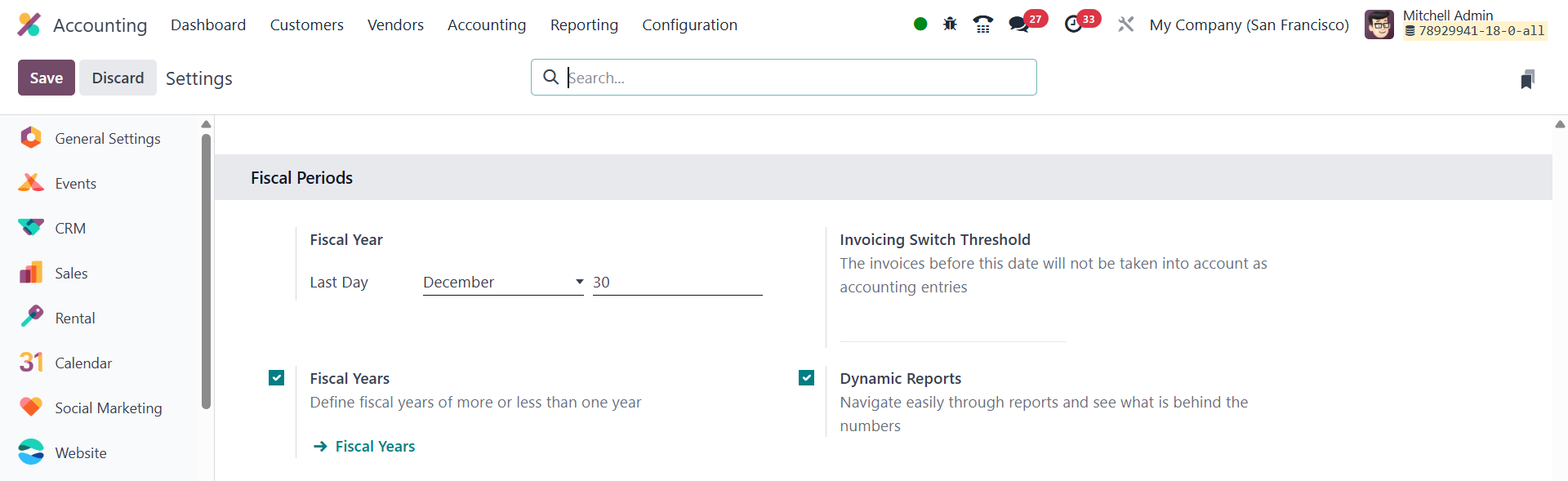Open the VoIP phone icon

coord(983,24)
